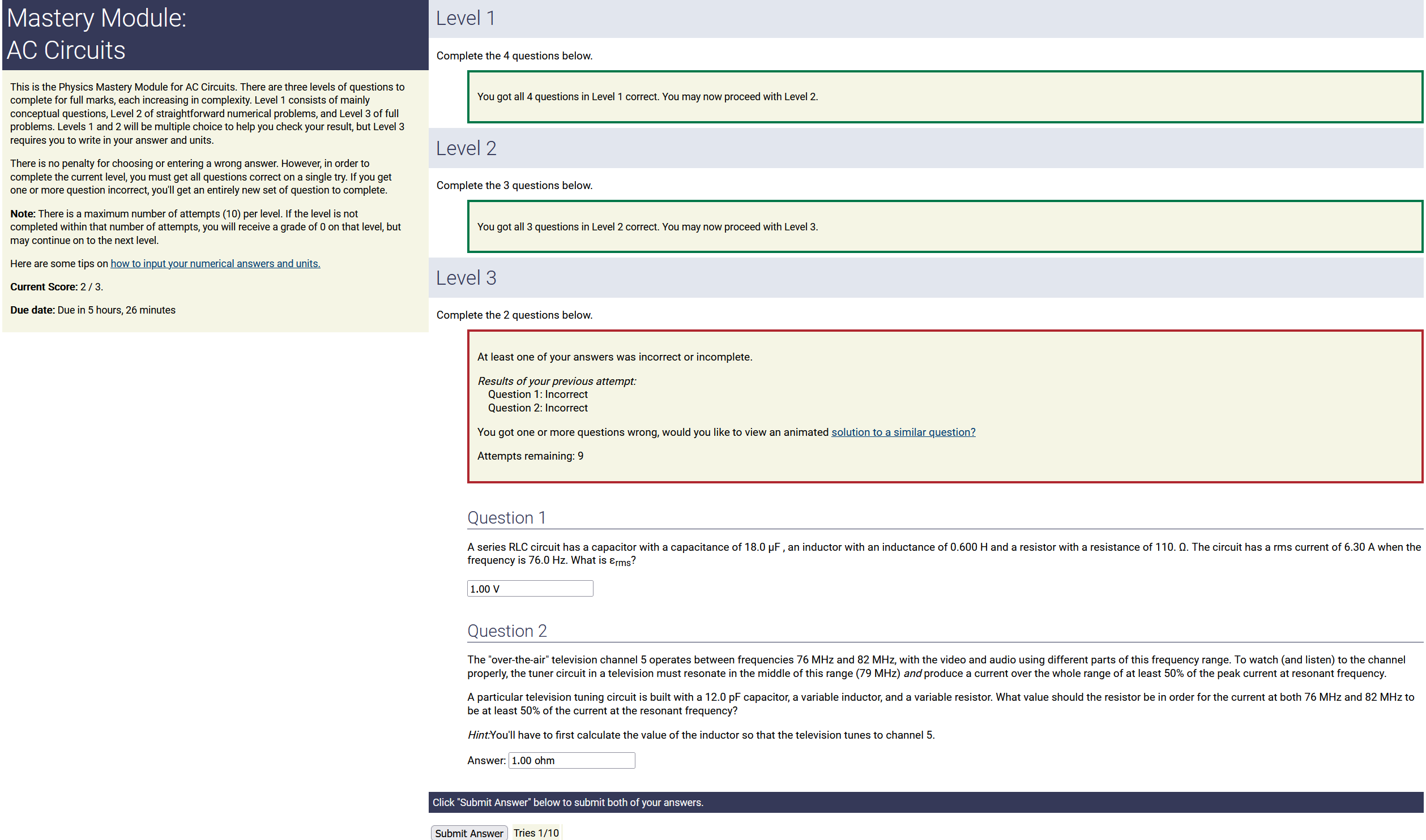Click the Due date text in sidebar

coord(93,310)
